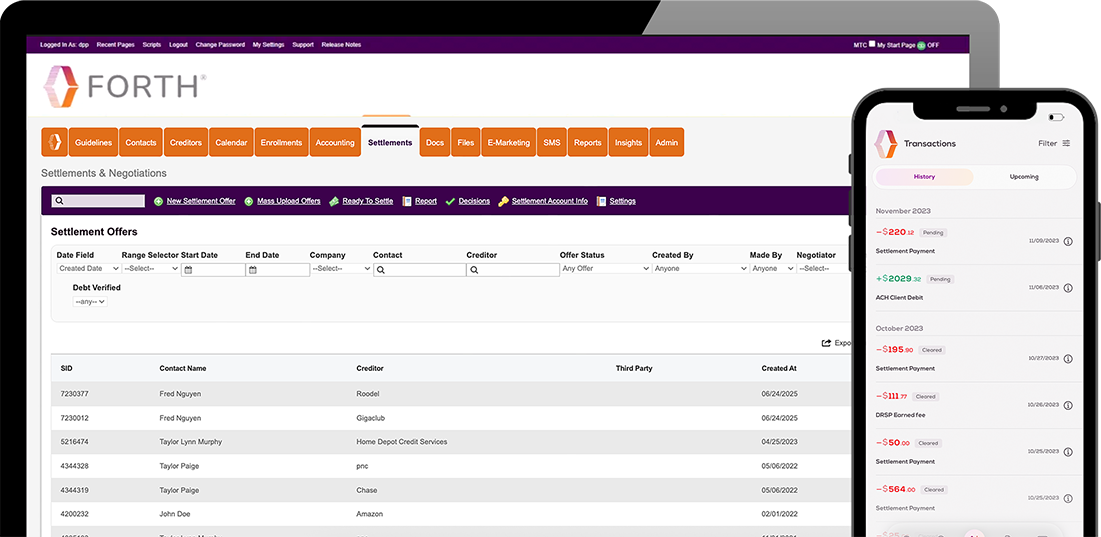This screenshot has width=1101, height=537.
Task: Switch to Upcoming tab on phone
Action: 1024,177
